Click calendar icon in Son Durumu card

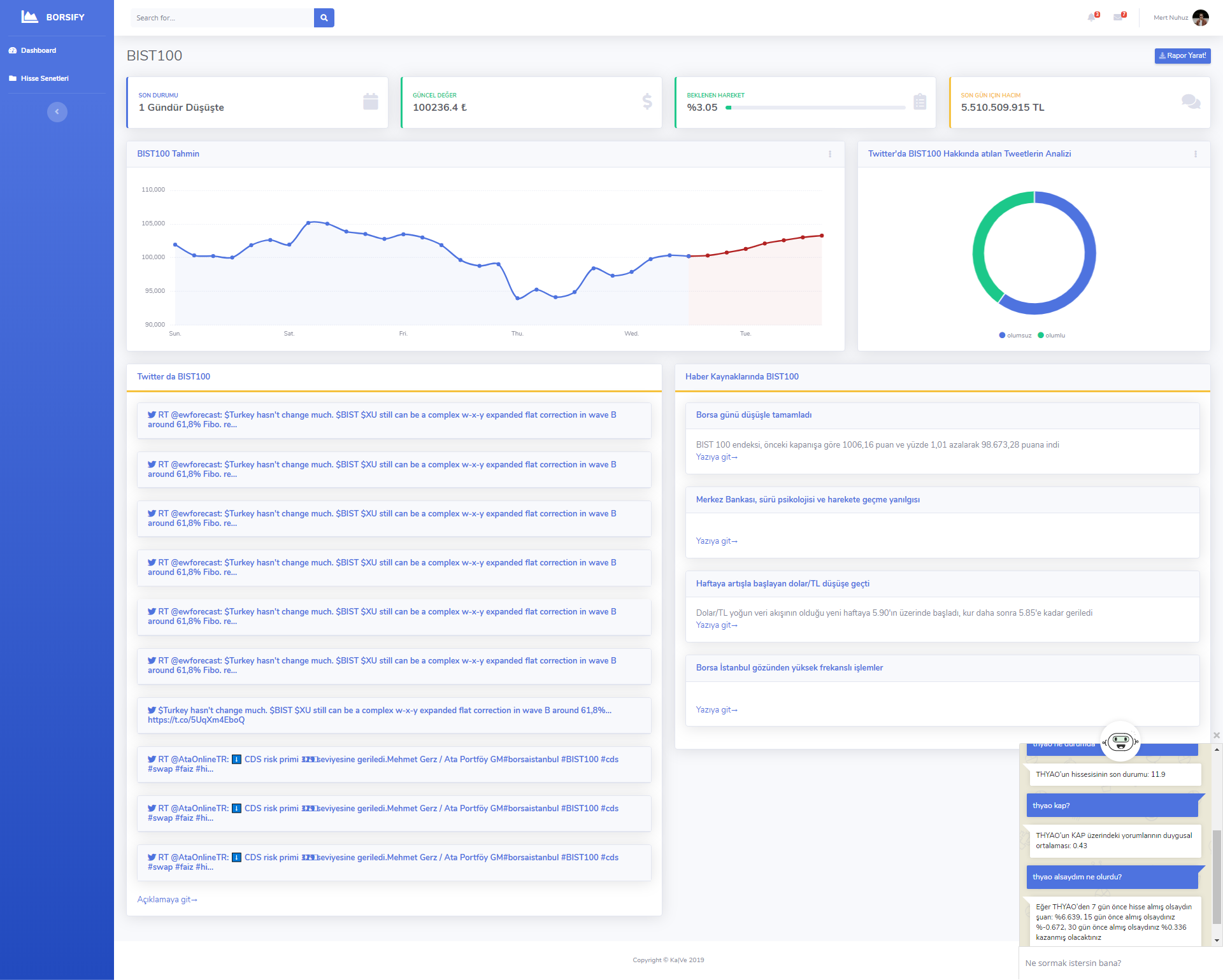[x=371, y=102]
